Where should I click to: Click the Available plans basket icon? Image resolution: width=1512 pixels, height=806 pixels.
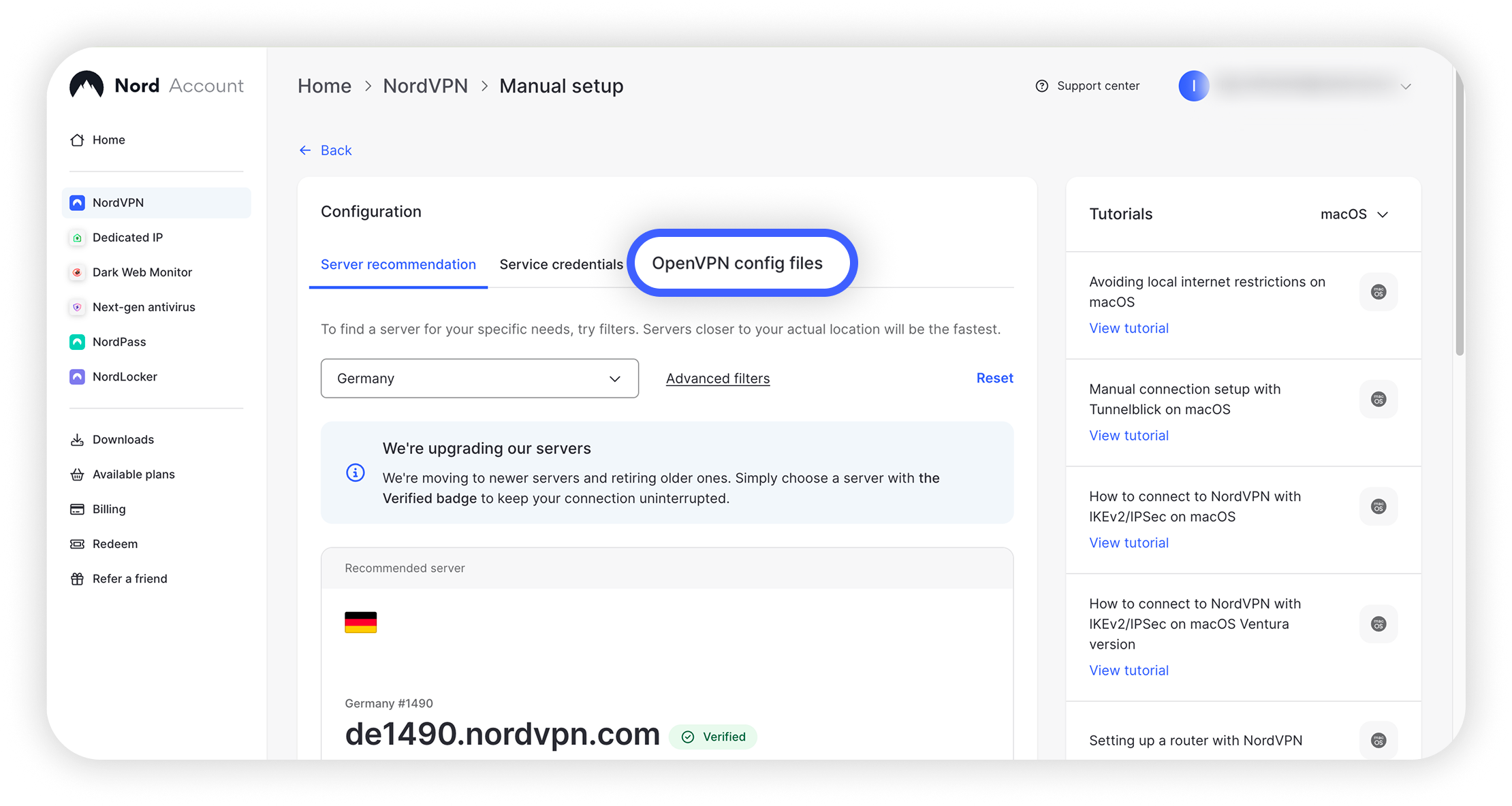(77, 474)
